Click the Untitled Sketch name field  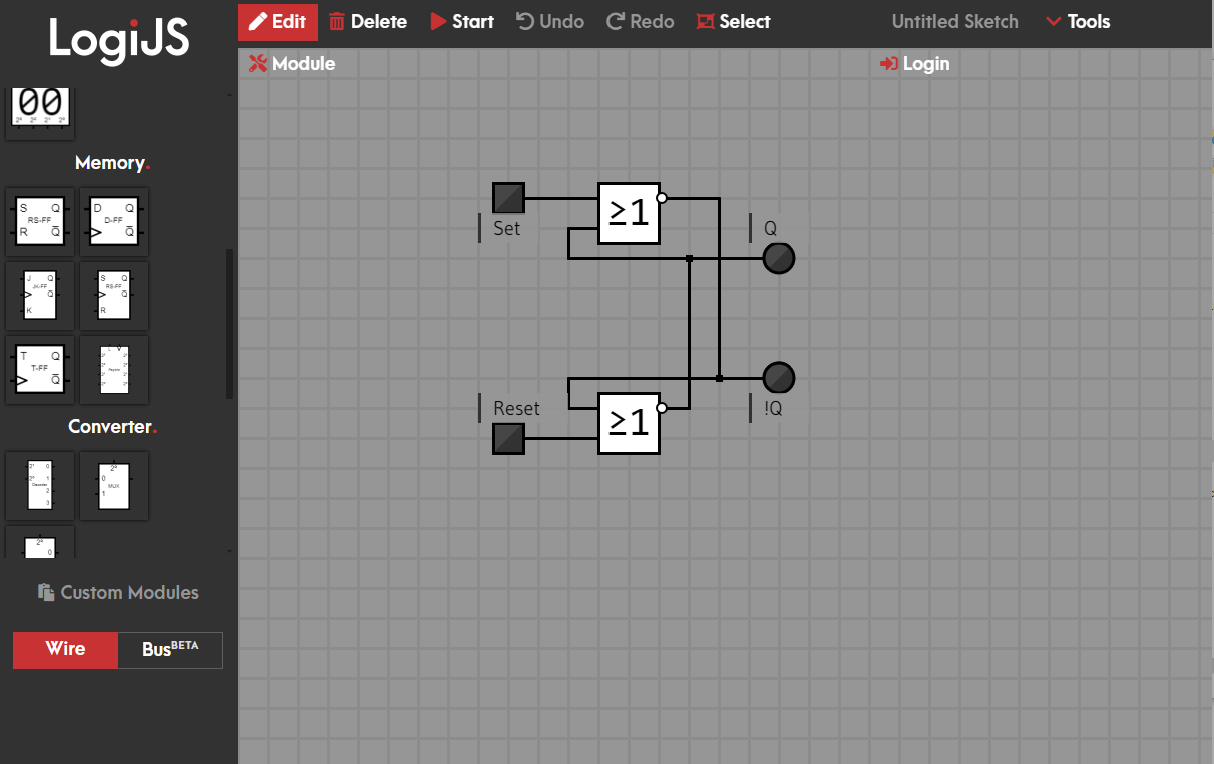pos(955,21)
